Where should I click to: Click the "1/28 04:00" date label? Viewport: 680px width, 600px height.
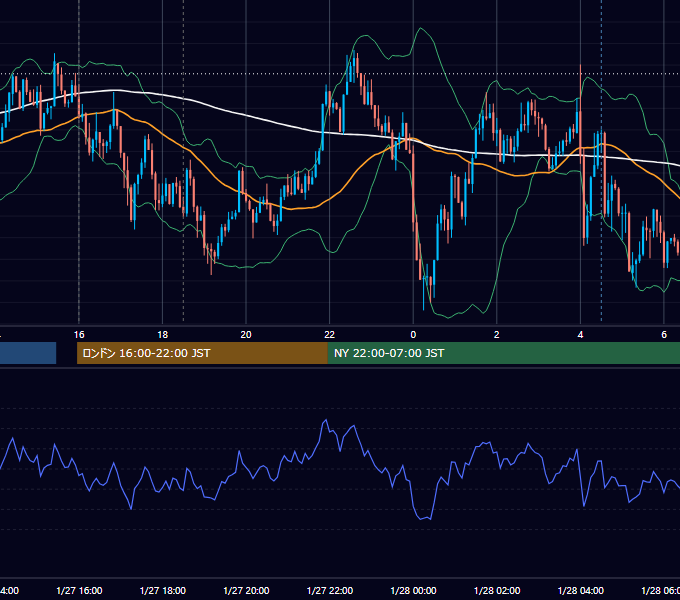pyautogui.click(x=581, y=590)
